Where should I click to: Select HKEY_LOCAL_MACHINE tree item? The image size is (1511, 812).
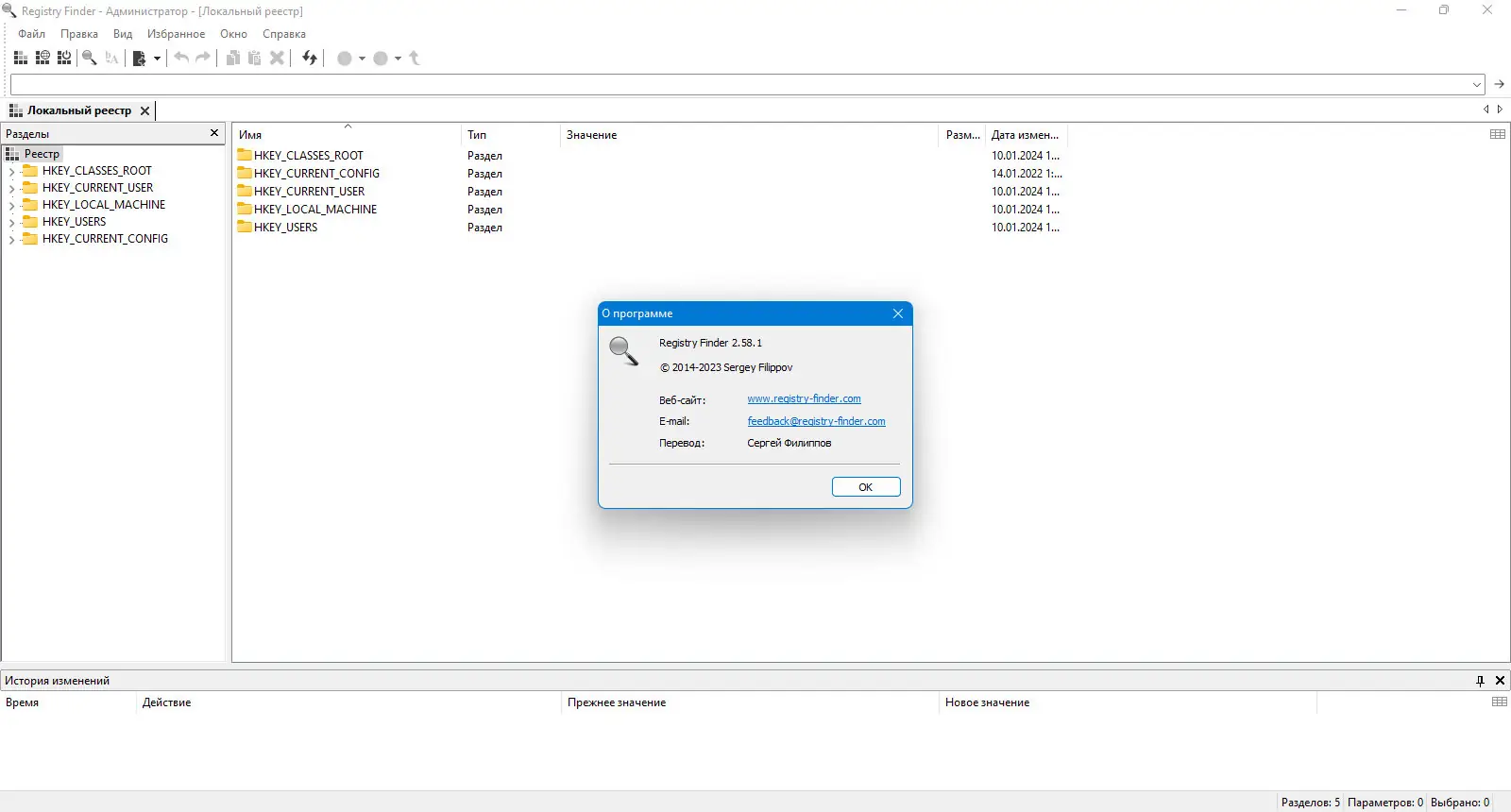point(104,205)
